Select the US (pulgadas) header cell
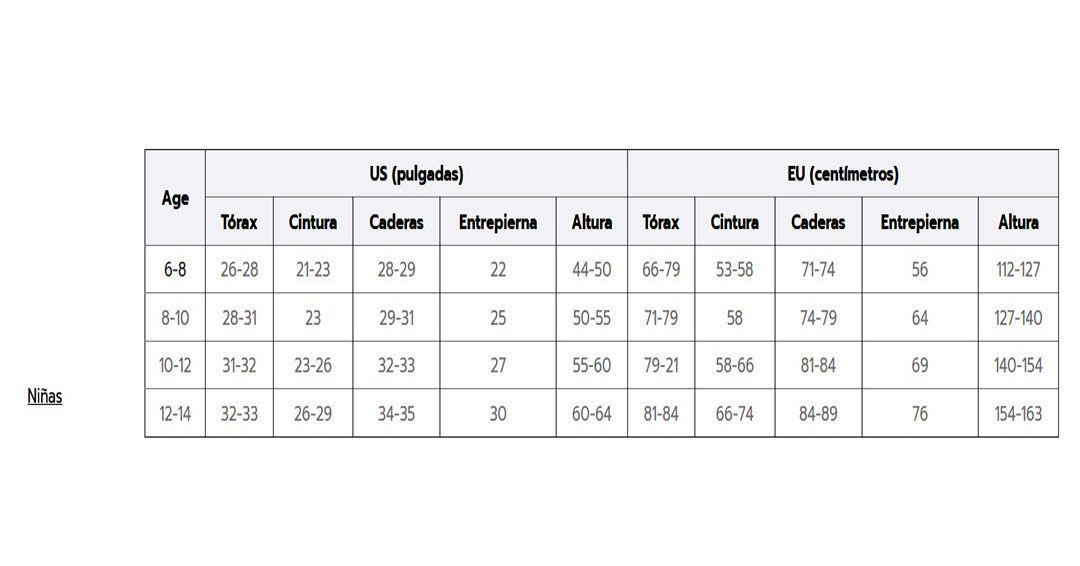1080x566 pixels. [x=416, y=174]
